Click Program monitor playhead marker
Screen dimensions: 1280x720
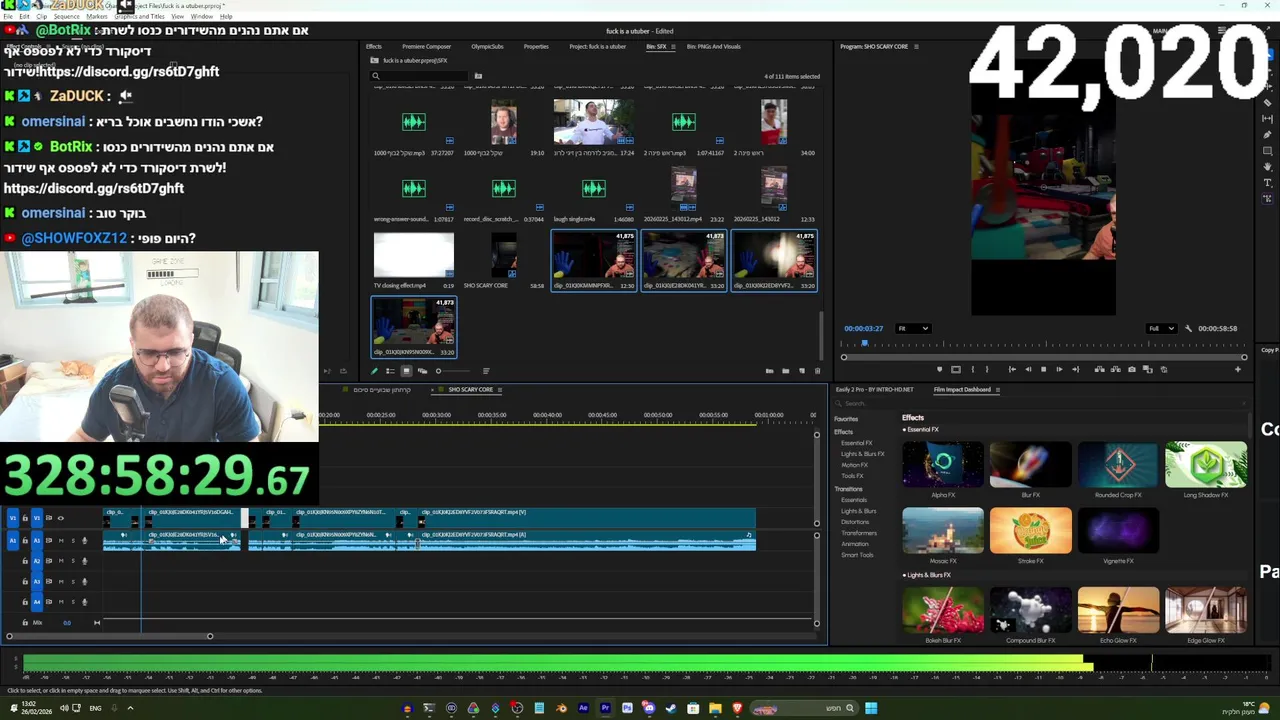pyautogui.click(x=865, y=344)
